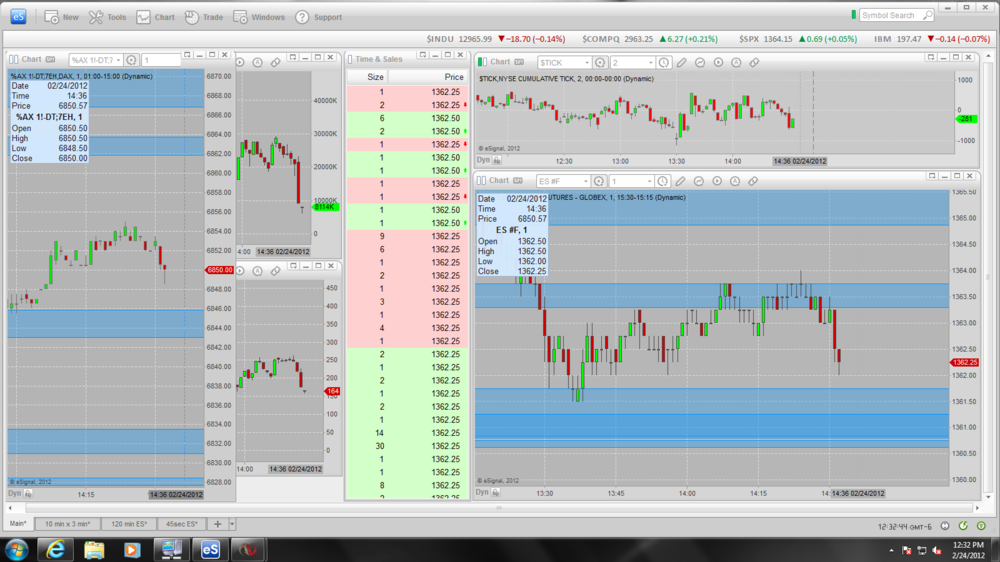The width and height of the screenshot is (1000, 562).
Task: Open the Chart menu in top toolbar
Action: click(x=155, y=17)
